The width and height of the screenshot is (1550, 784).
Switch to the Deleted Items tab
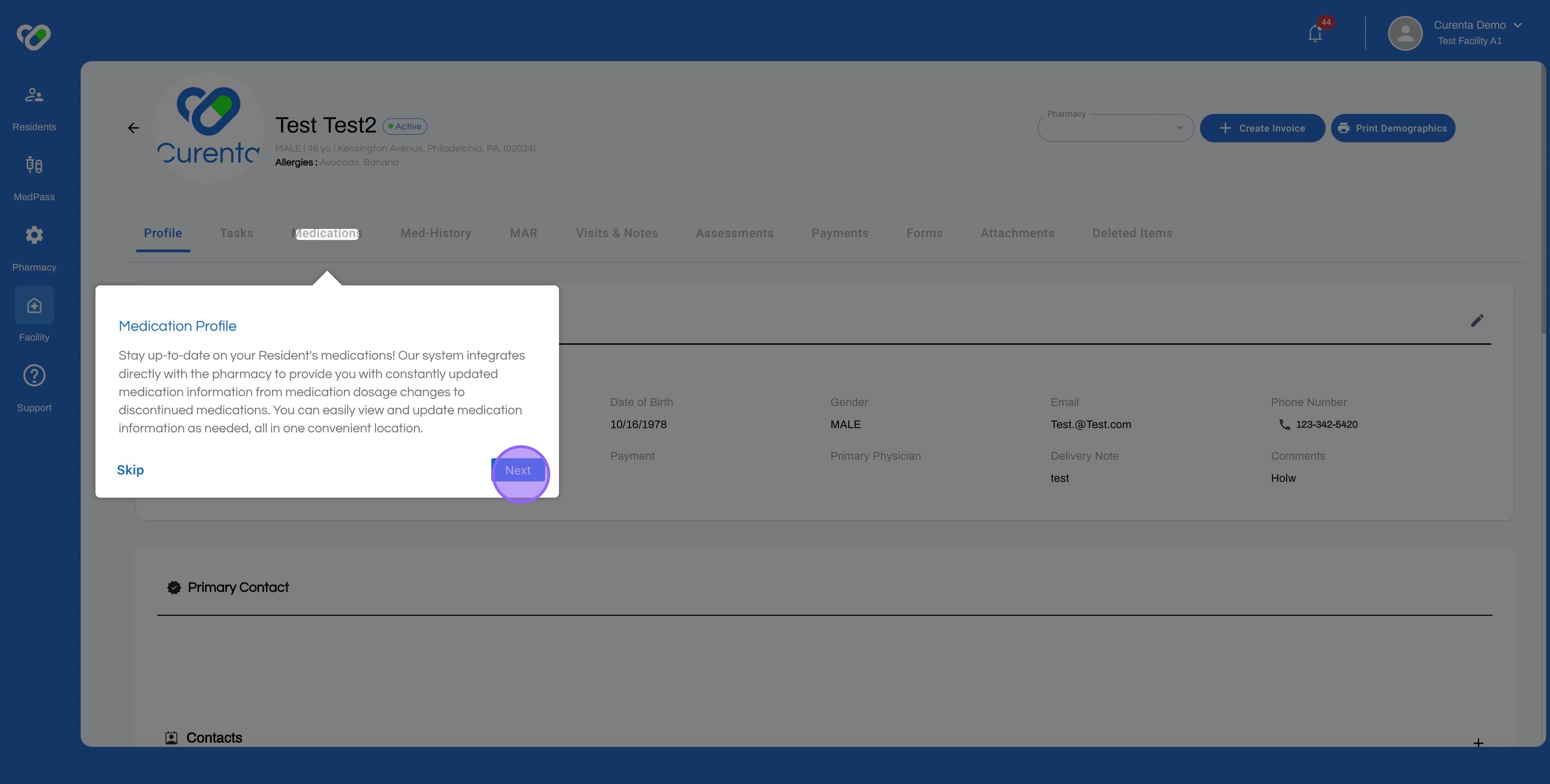click(x=1132, y=233)
